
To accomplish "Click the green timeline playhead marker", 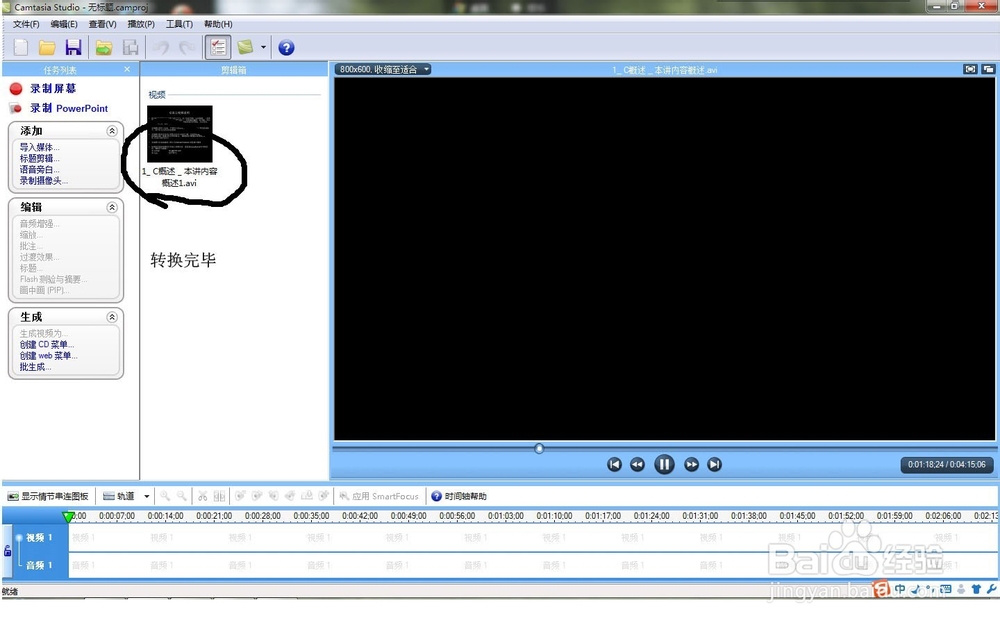I will coord(68,516).
